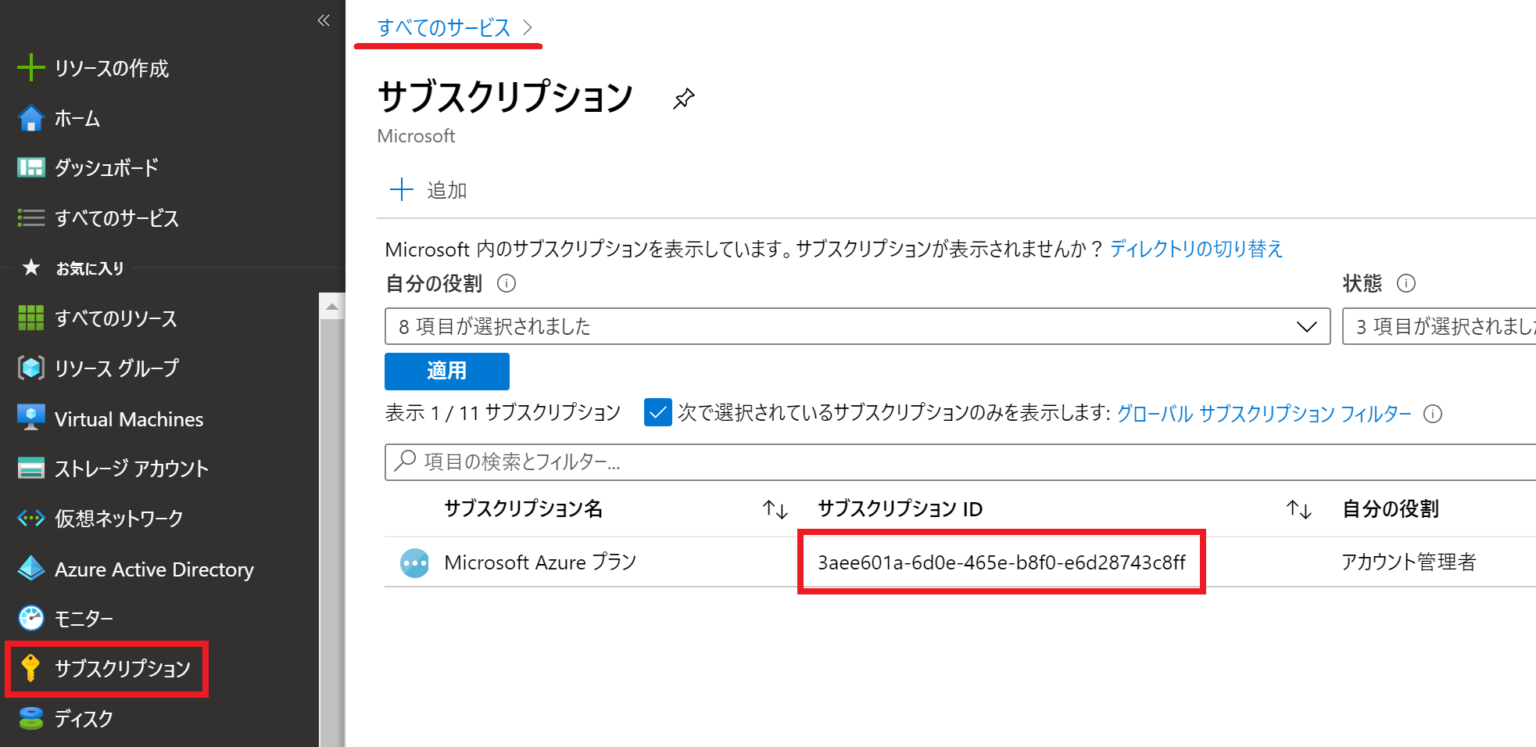Click info icon beside 自分の役割 filter label
This screenshot has height=747, width=1536.
tap(506, 284)
